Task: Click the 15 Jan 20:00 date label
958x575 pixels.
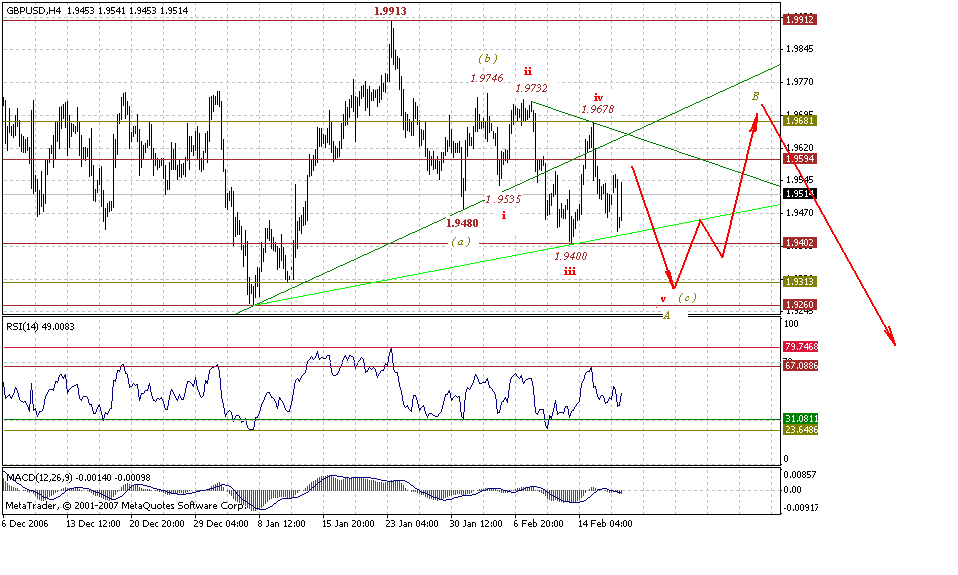Action: click(349, 524)
